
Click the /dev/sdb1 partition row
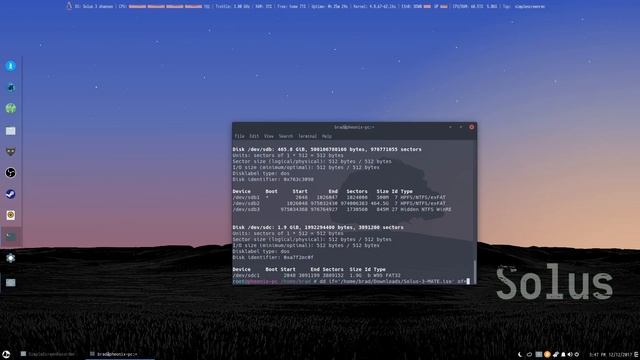coord(339,197)
